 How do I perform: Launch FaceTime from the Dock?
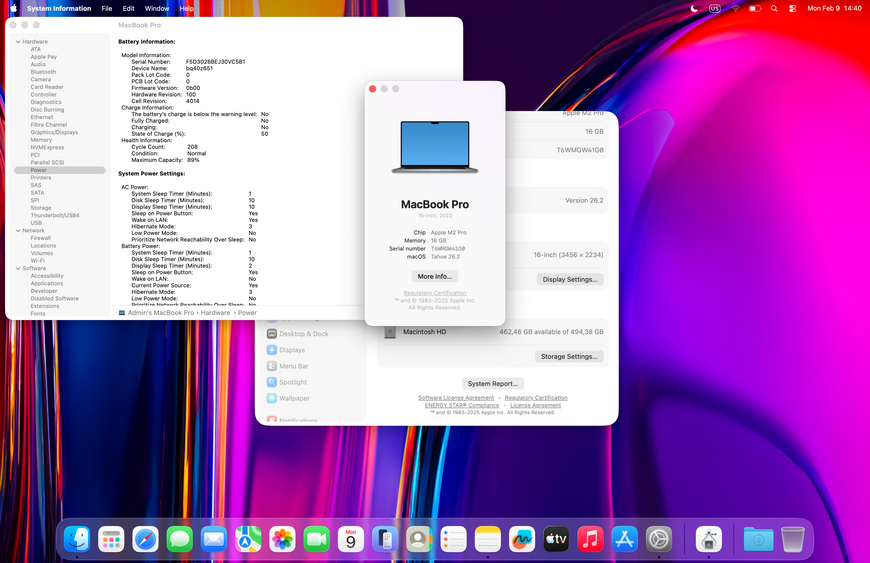point(316,539)
